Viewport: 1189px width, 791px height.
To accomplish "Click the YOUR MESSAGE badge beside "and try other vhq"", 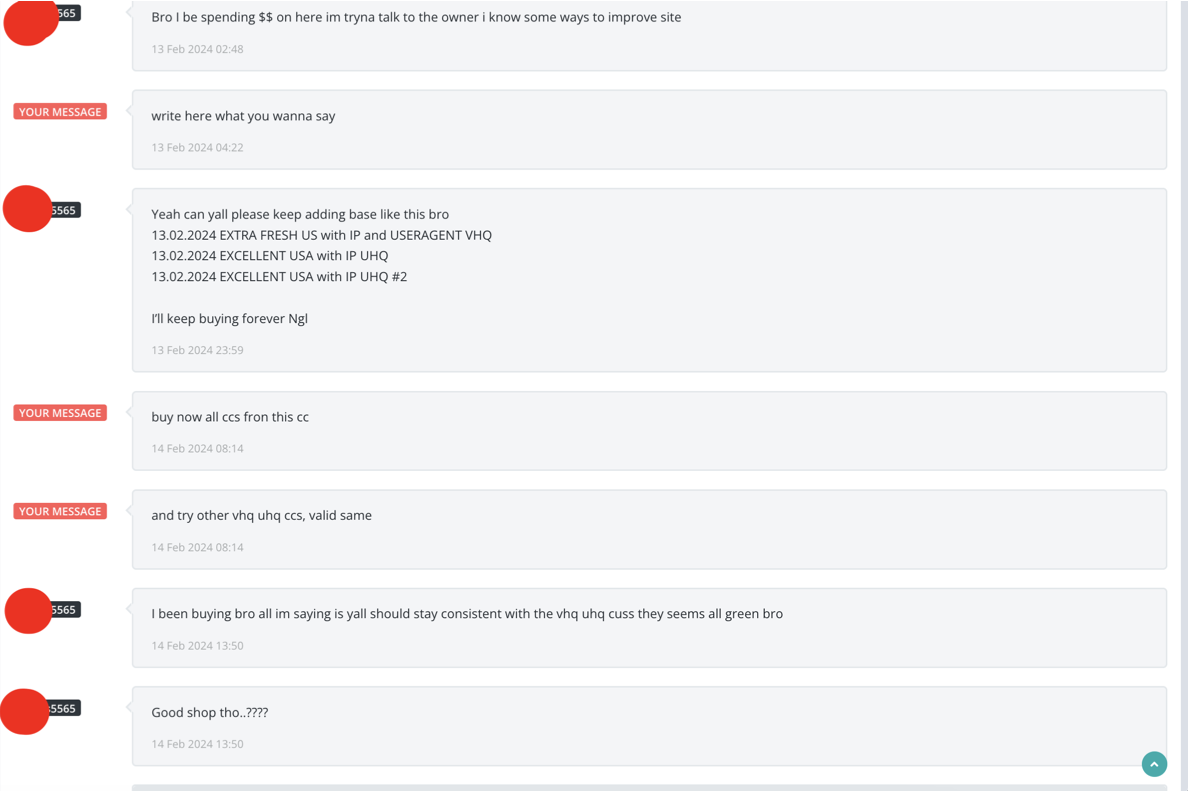I will (60, 511).
